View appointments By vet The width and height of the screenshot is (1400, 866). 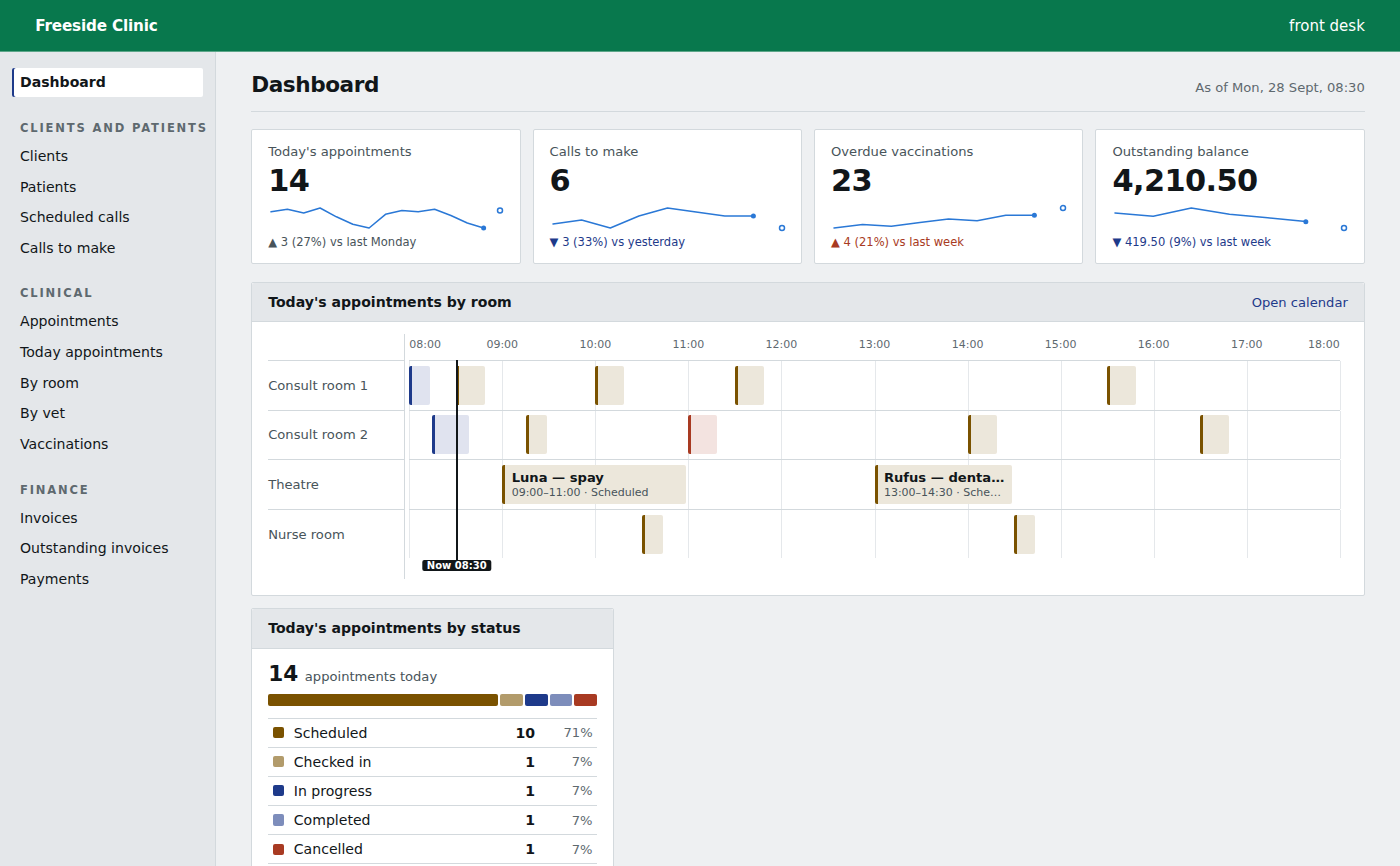click(42, 413)
